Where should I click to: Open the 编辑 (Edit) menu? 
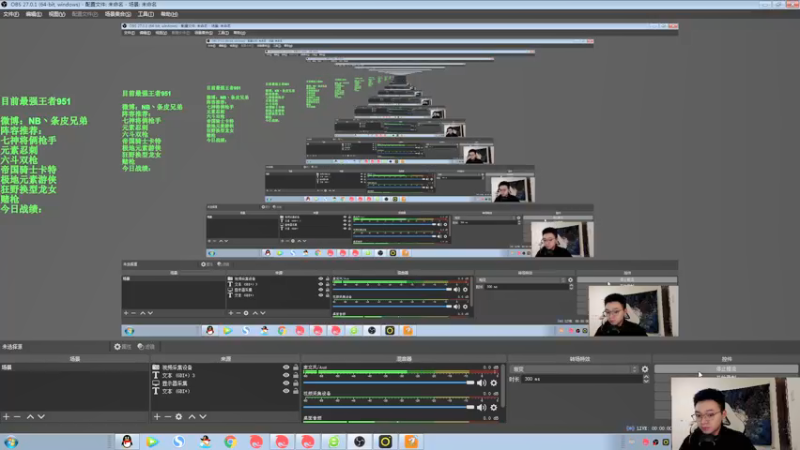click(33, 14)
